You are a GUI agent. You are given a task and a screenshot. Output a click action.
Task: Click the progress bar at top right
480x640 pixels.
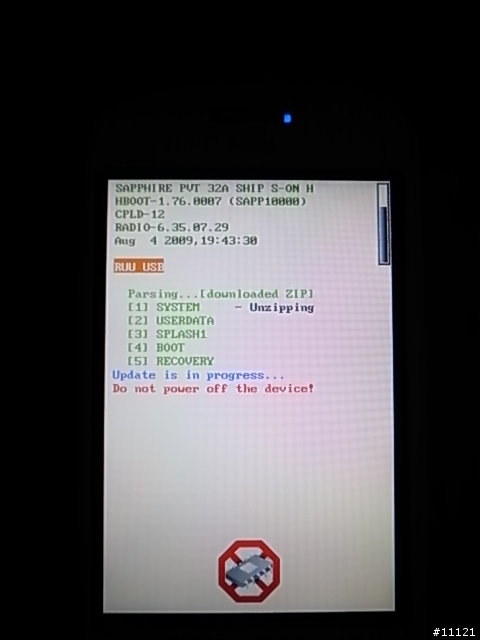click(x=383, y=224)
